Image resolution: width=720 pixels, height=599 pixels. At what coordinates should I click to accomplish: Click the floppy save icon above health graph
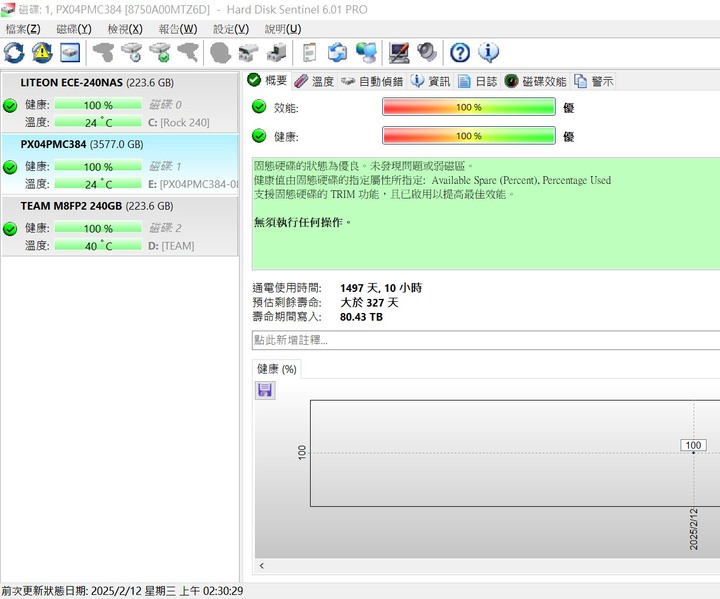pyautogui.click(x=265, y=390)
